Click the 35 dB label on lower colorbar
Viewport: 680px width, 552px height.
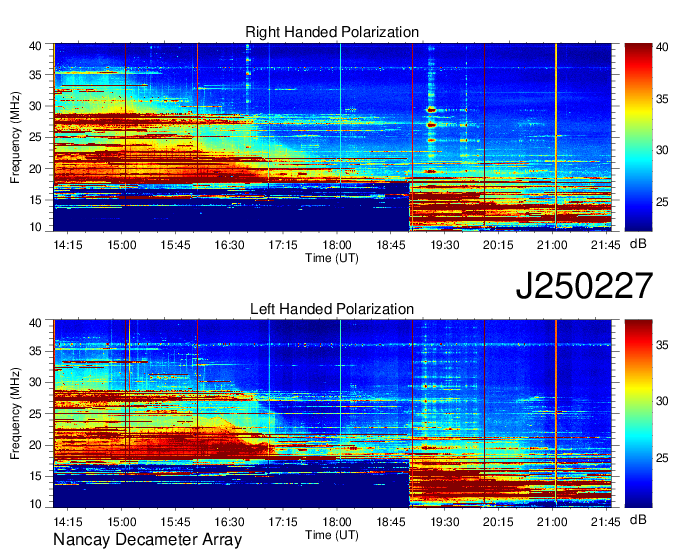662,345
